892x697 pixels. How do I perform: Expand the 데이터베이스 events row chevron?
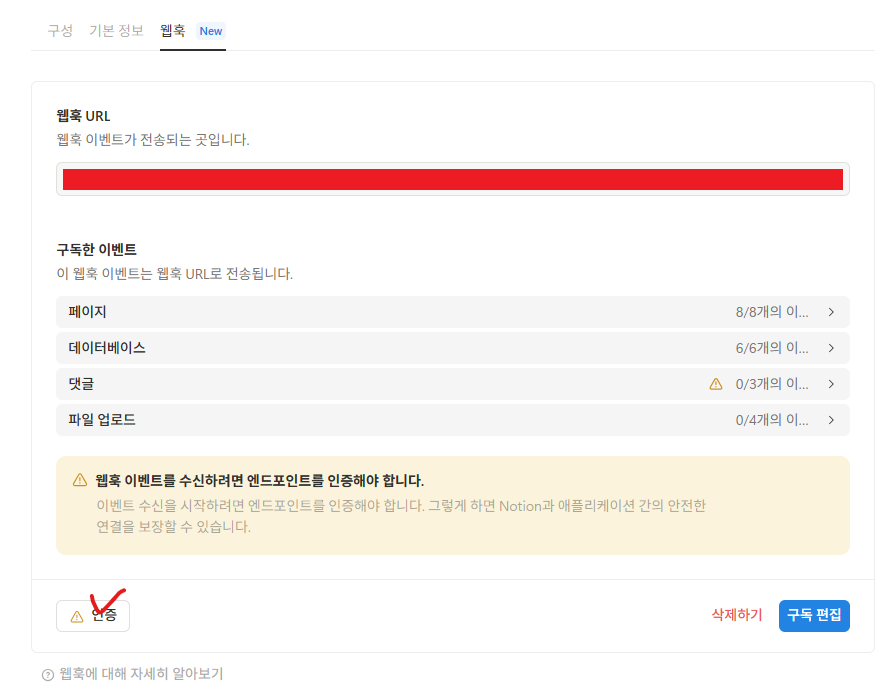coord(831,348)
